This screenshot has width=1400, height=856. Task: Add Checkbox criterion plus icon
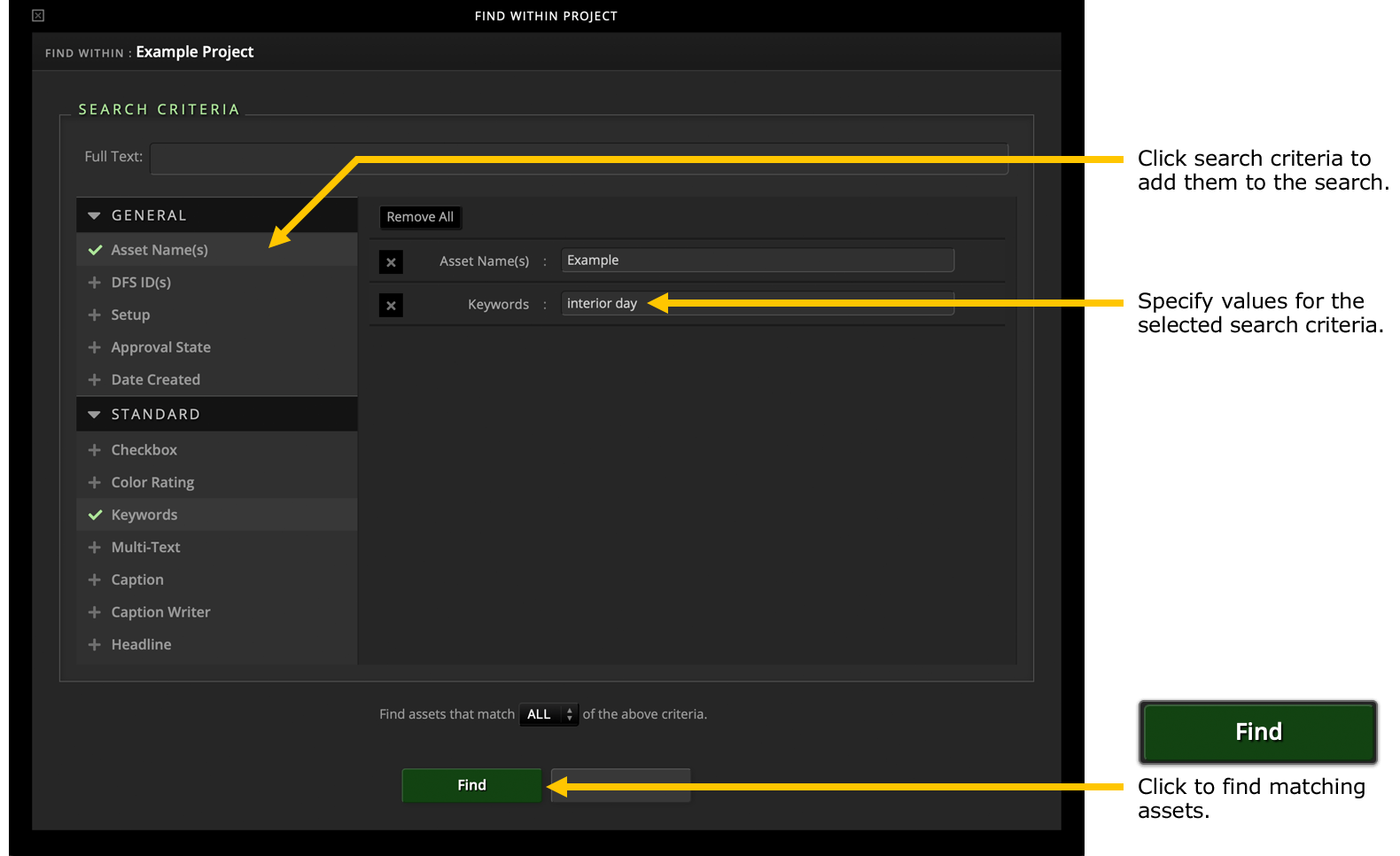[x=95, y=450]
